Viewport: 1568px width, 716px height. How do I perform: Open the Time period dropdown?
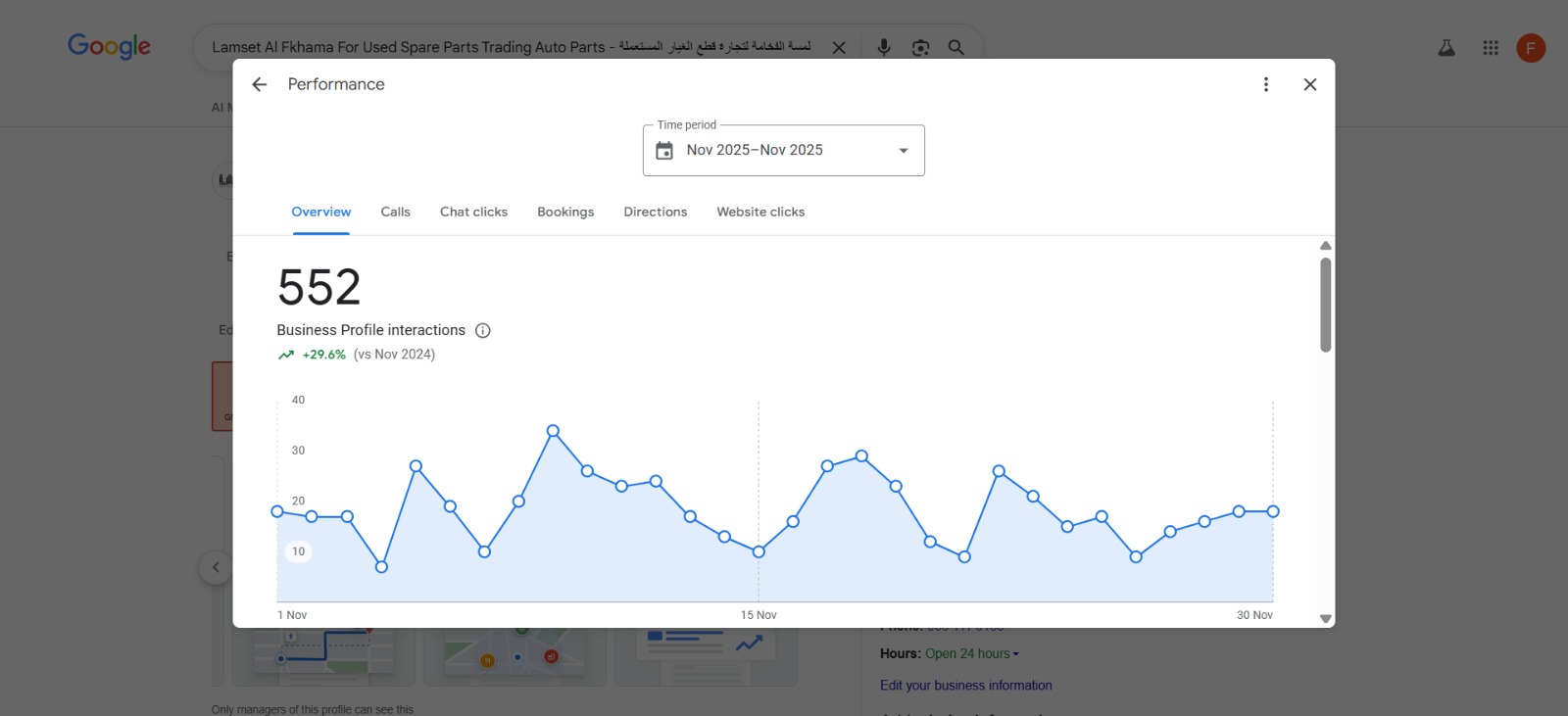[x=784, y=150]
